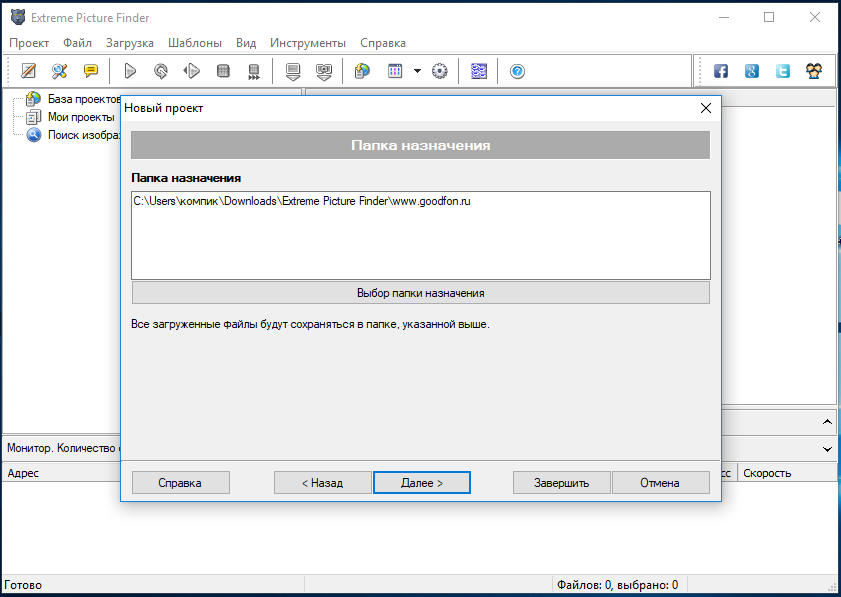Click the picture monitor with down arrow icon

pyautogui.click(x=324, y=71)
